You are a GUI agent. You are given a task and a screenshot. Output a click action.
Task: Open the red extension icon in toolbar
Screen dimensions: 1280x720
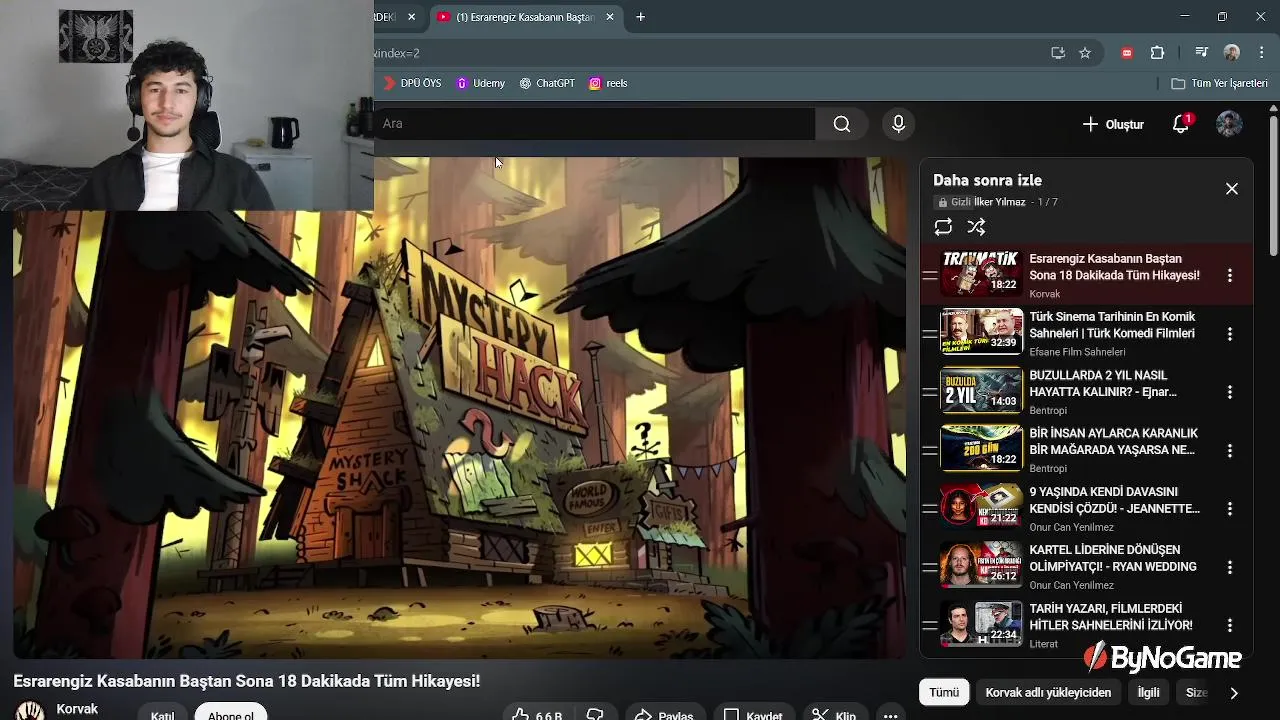[x=1127, y=53]
